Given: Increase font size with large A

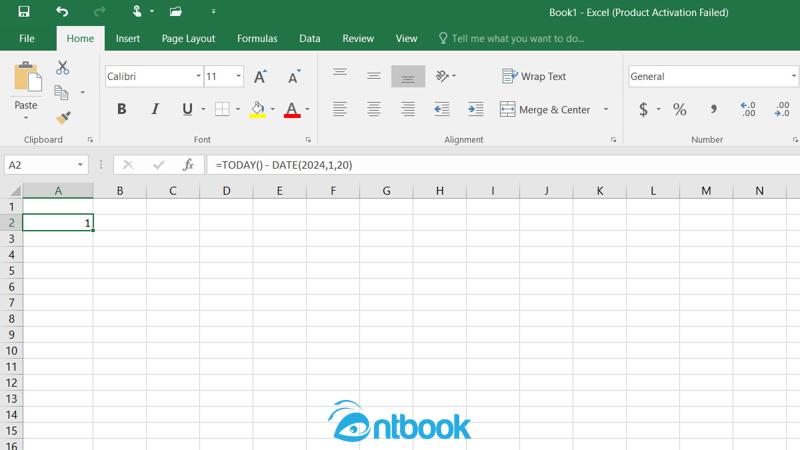Looking at the screenshot, I should pos(260,77).
